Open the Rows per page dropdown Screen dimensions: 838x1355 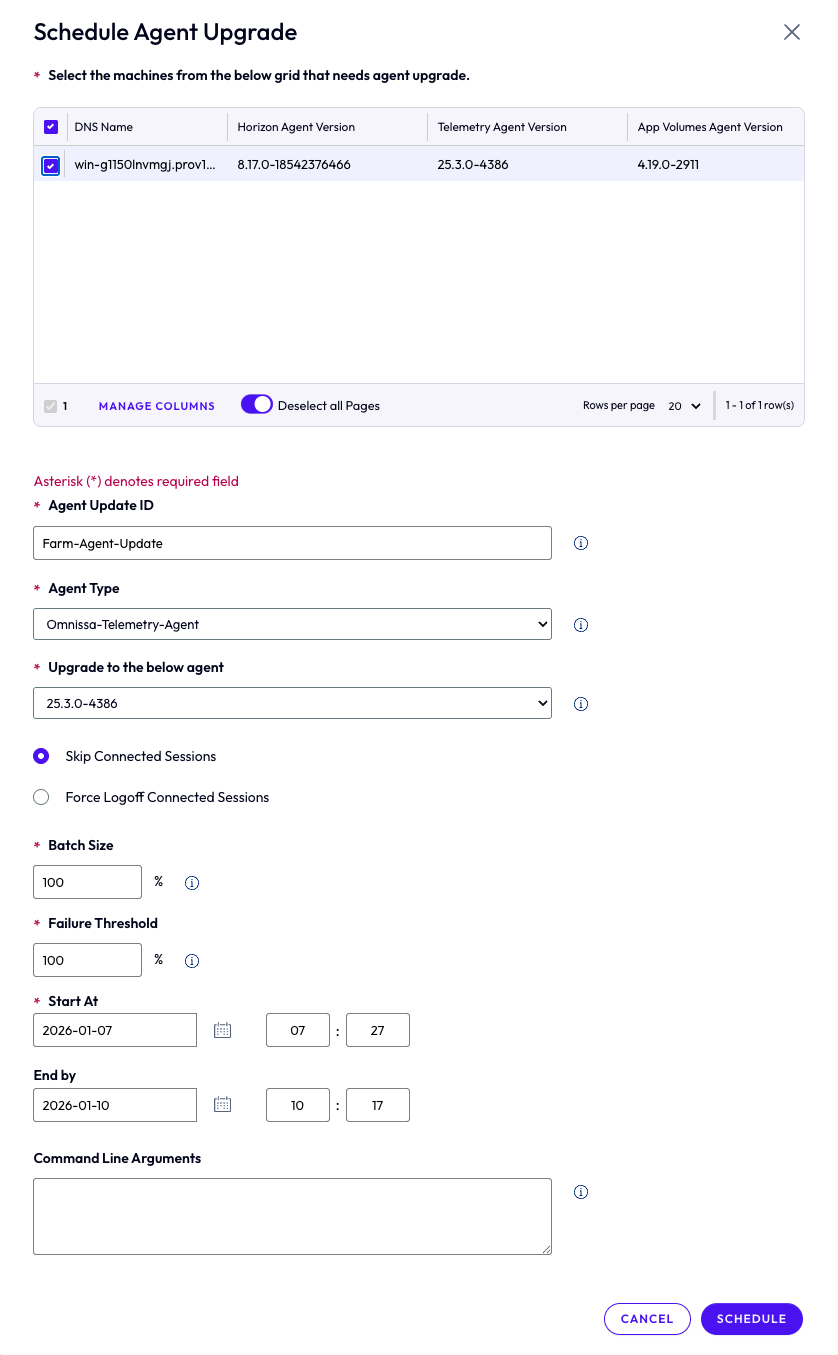[685, 406]
